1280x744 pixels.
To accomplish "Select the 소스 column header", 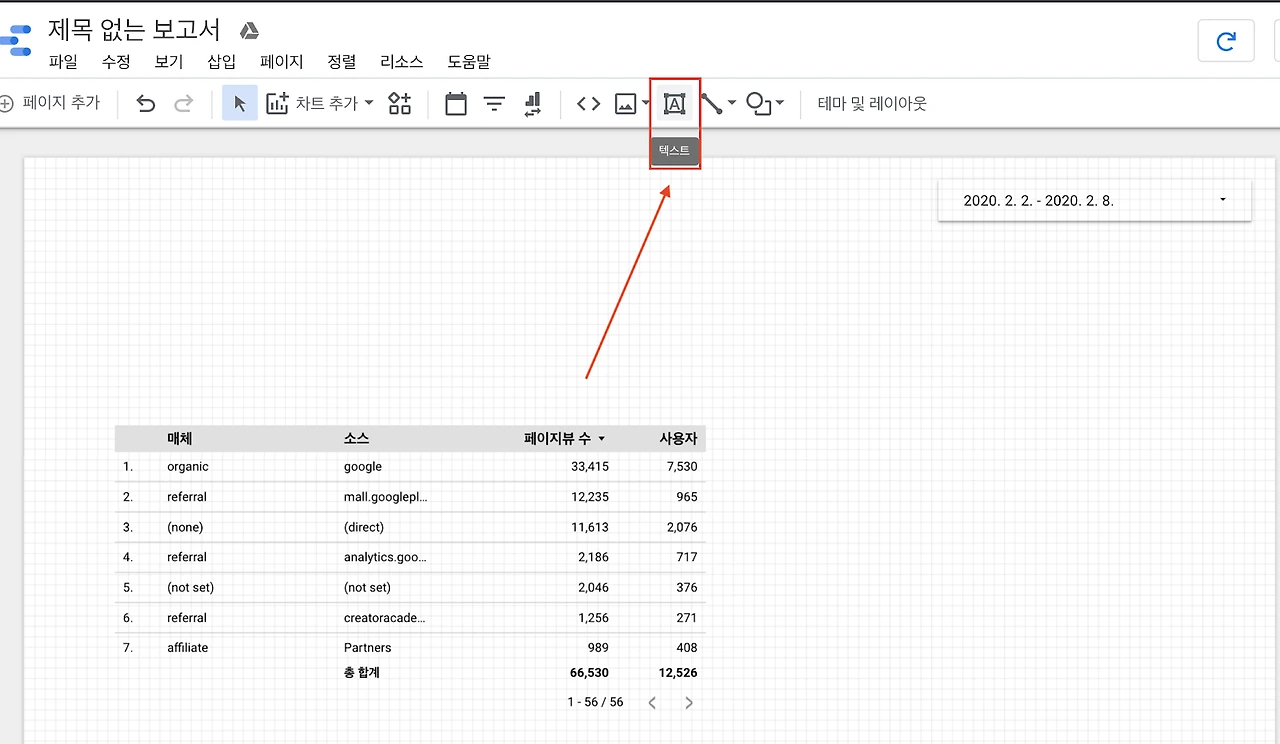I will click(x=356, y=439).
